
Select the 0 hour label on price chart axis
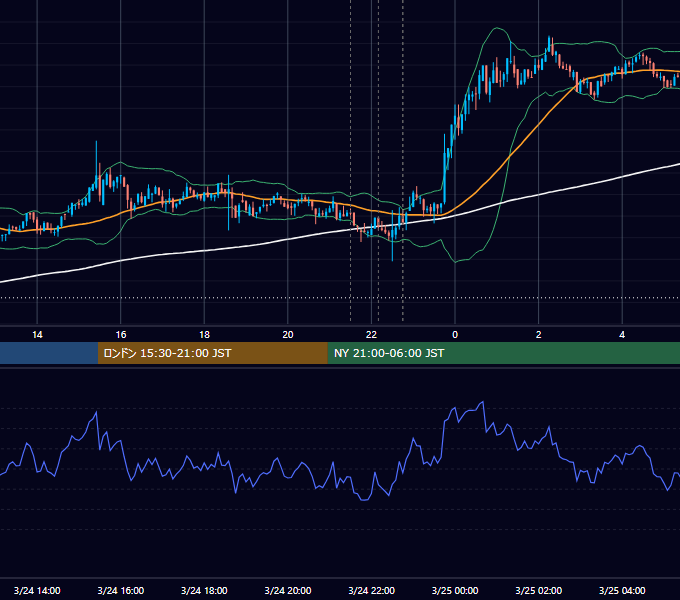point(455,335)
